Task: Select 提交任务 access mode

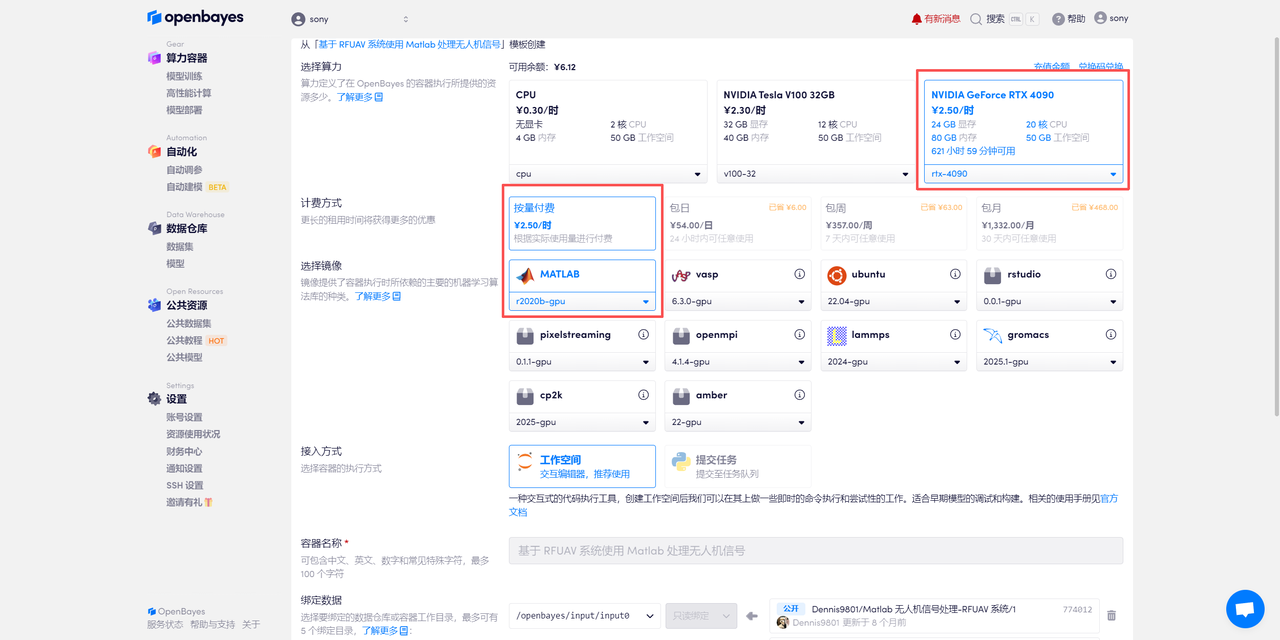Action: (737, 466)
